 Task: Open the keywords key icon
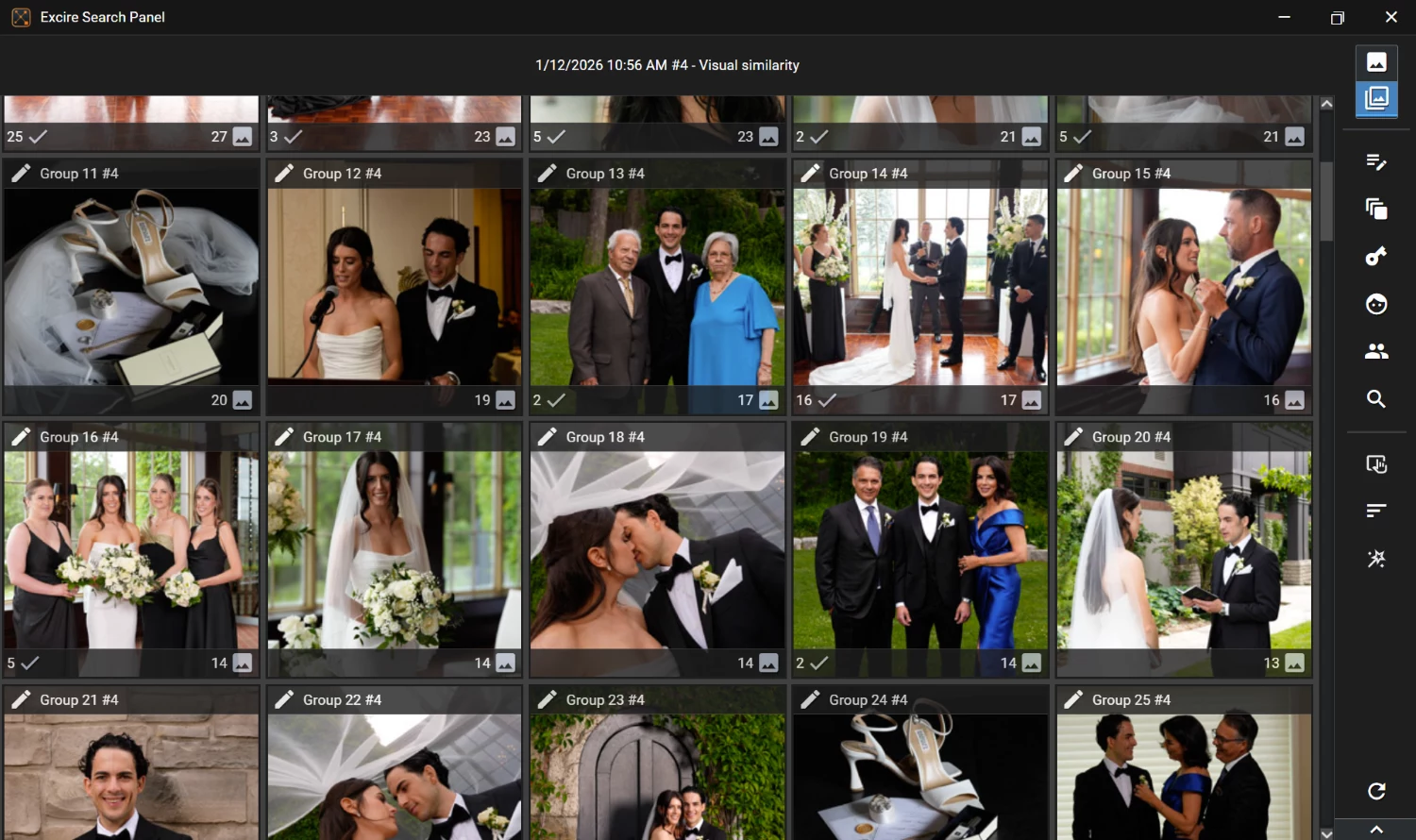(x=1376, y=256)
